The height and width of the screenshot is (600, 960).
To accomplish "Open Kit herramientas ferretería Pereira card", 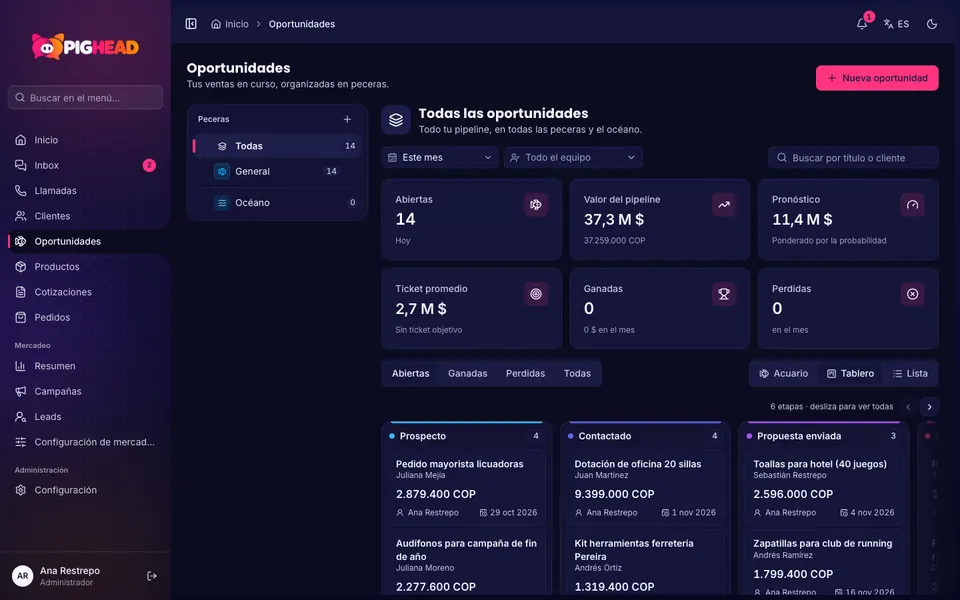I will pos(645,563).
